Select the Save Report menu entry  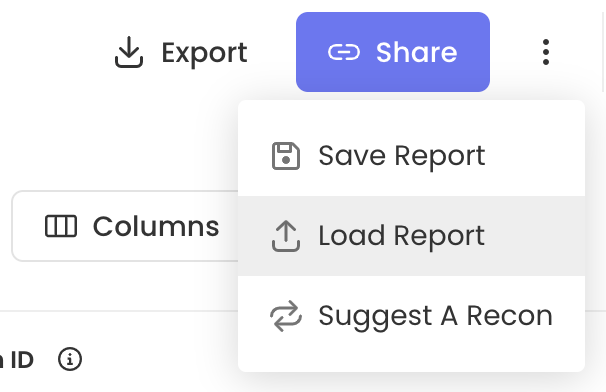(x=411, y=156)
